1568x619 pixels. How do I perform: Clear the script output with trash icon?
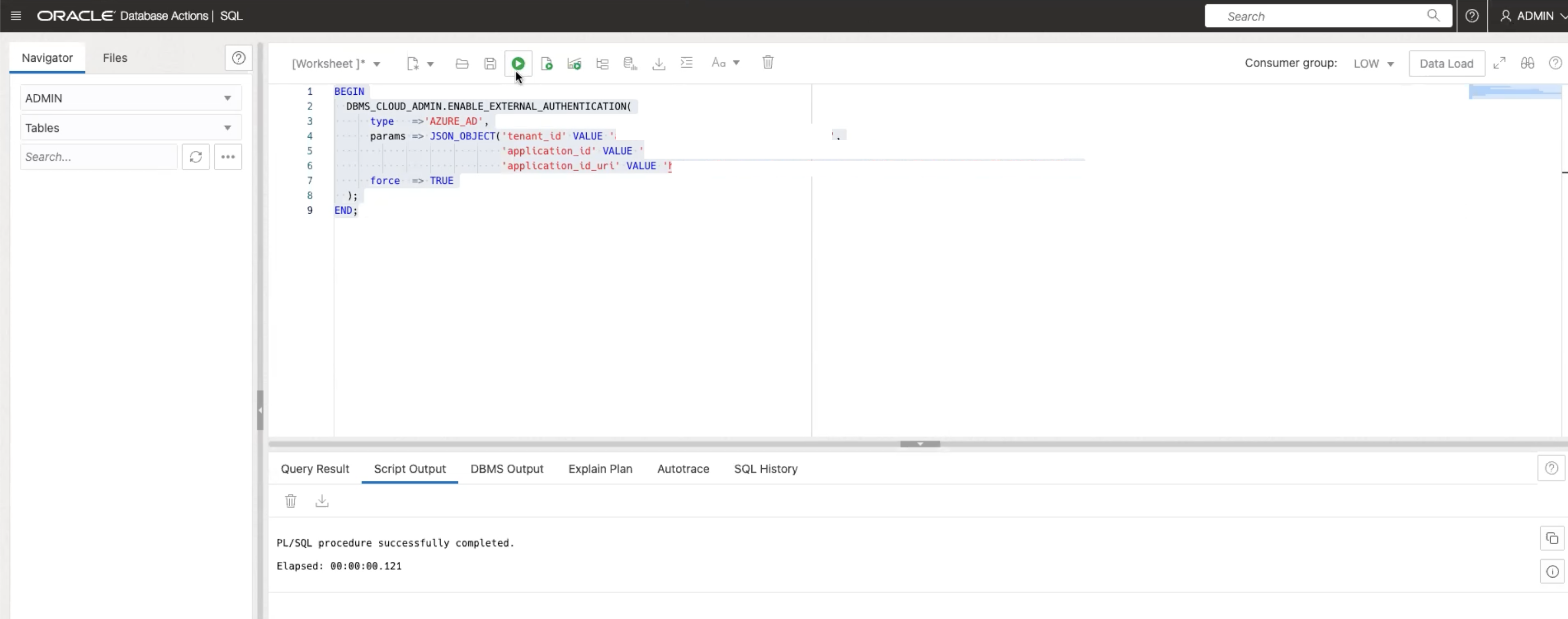290,501
